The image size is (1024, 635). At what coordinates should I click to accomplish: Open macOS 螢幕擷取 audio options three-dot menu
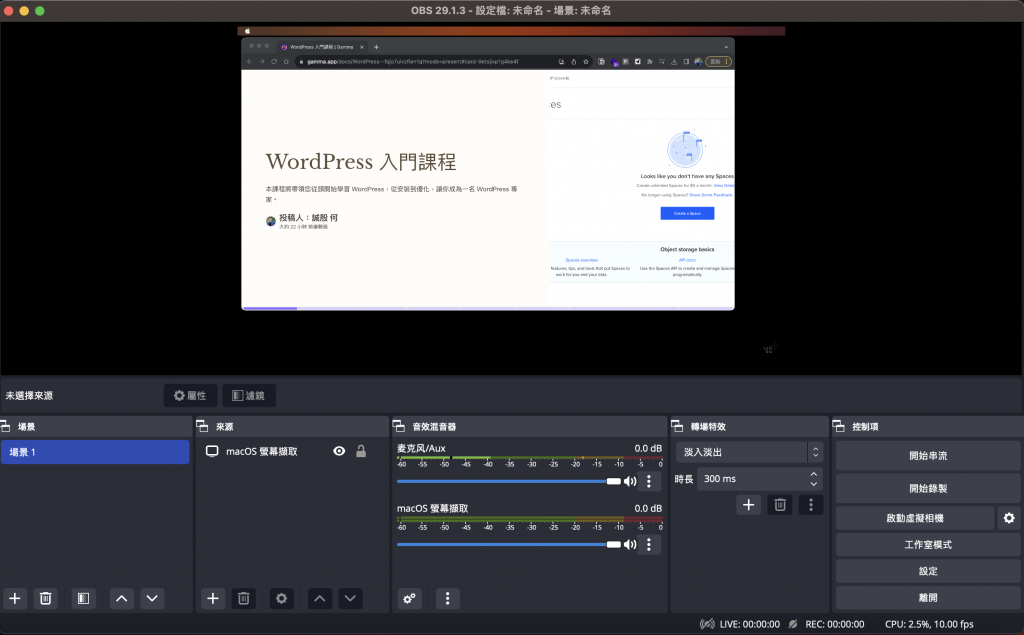tap(648, 544)
